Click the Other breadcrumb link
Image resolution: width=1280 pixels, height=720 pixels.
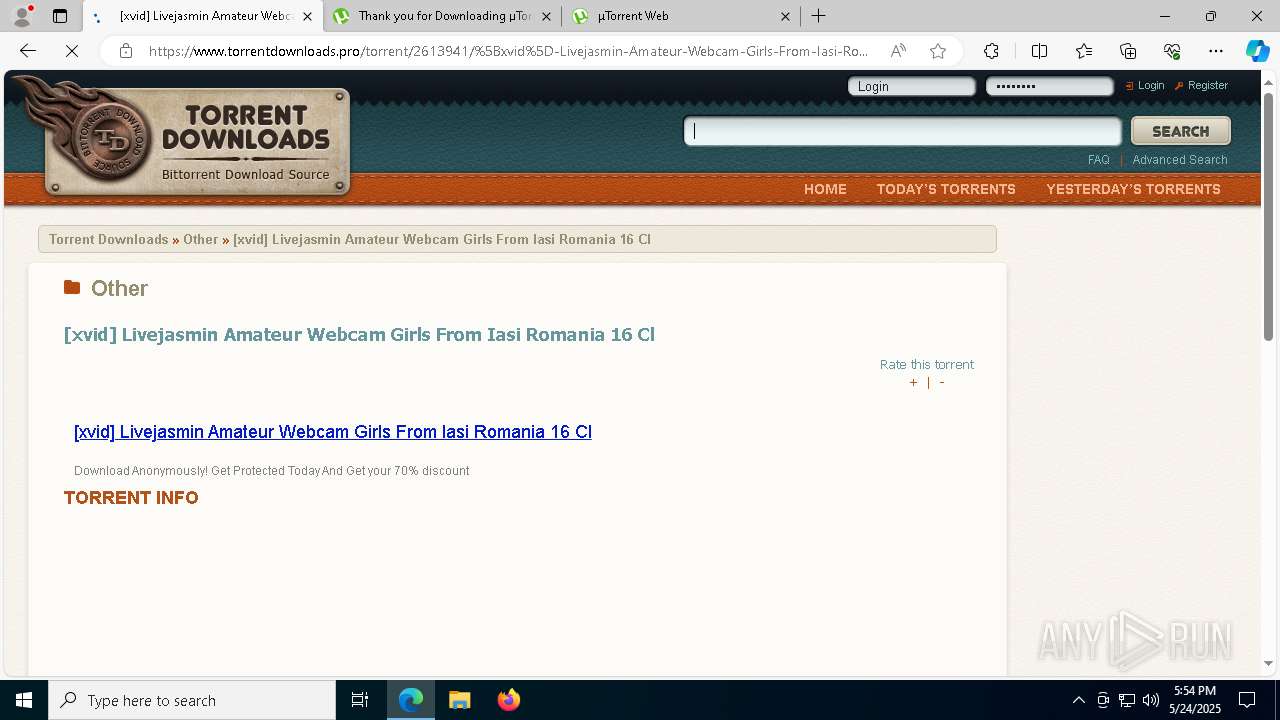200,239
